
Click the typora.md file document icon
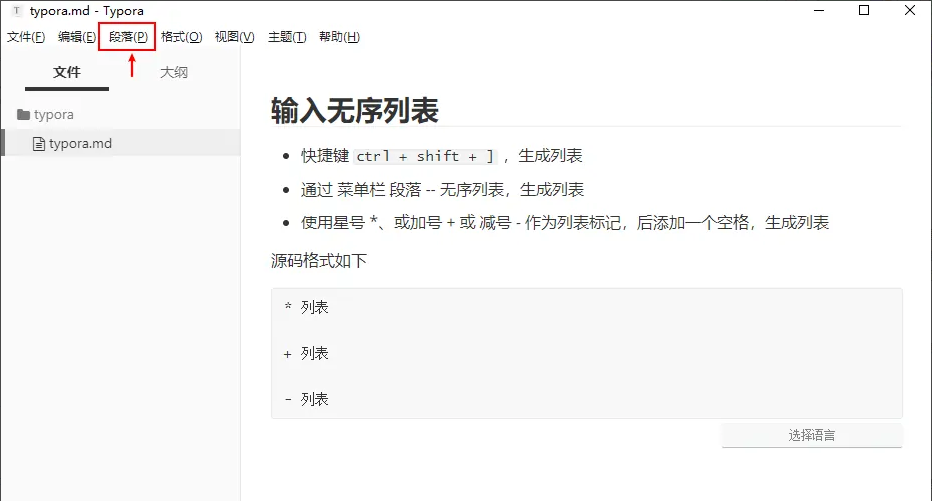tap(39, 144)
